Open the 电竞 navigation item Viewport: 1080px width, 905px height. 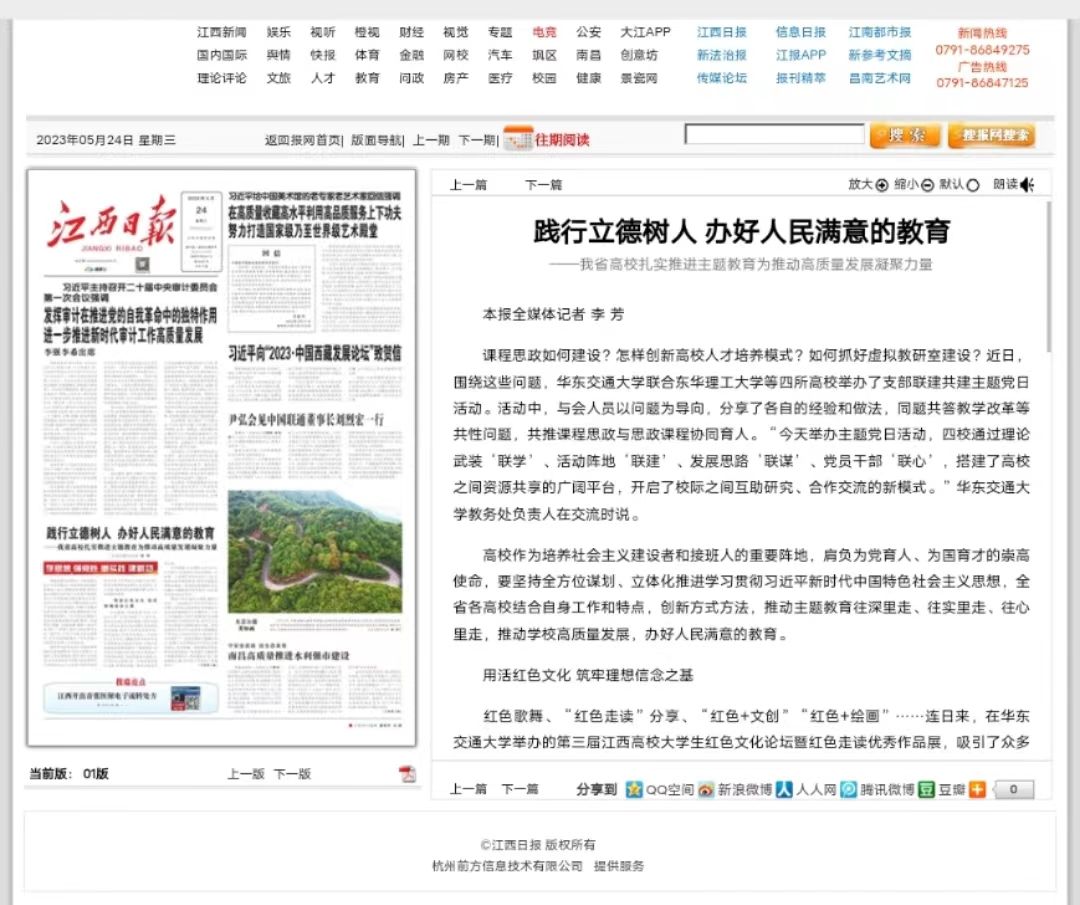[544, 32]
